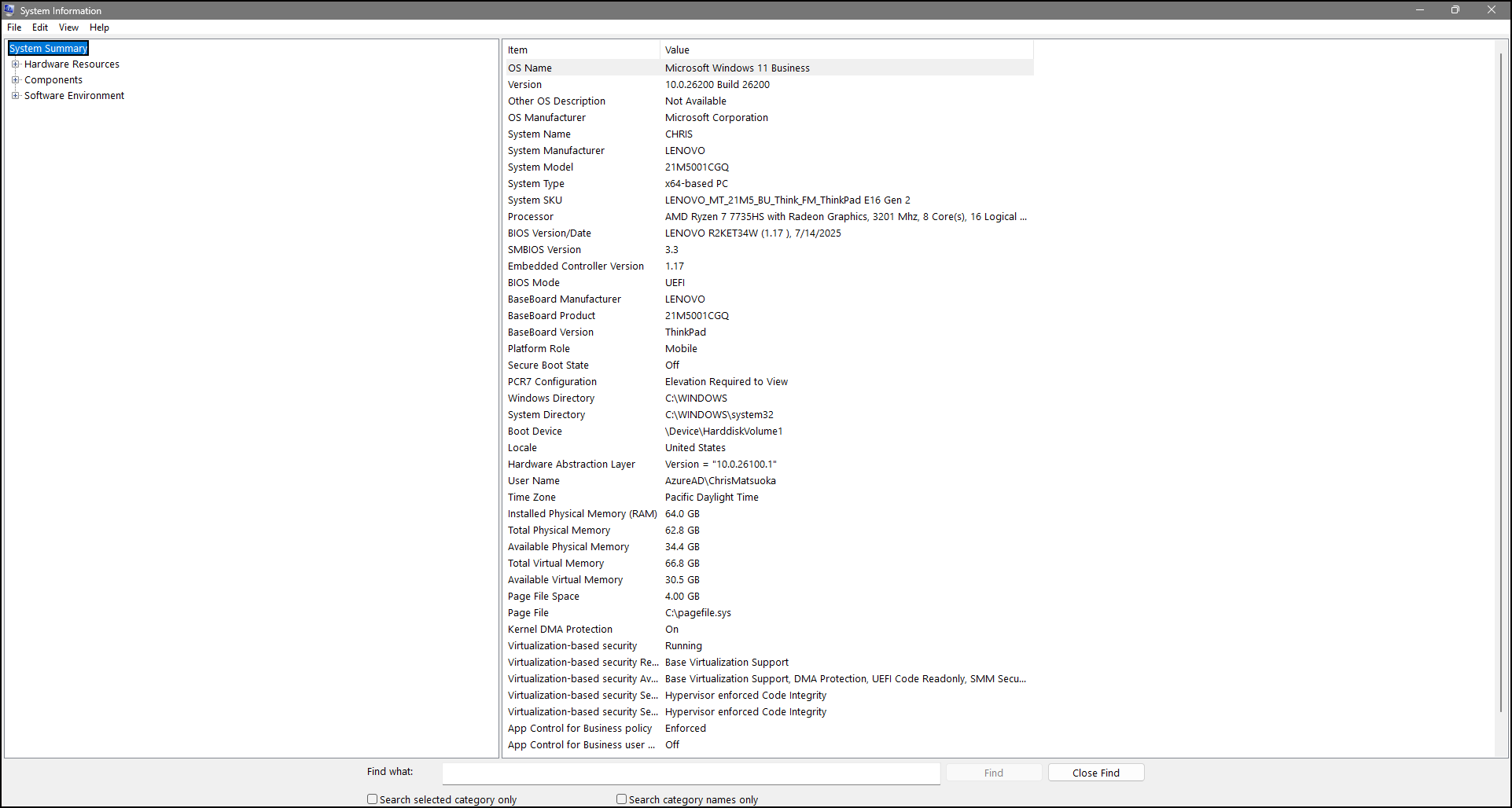Click the AMD Ryzen 7 7735HS processor value

pyautogui.click(x=846, y=217)
